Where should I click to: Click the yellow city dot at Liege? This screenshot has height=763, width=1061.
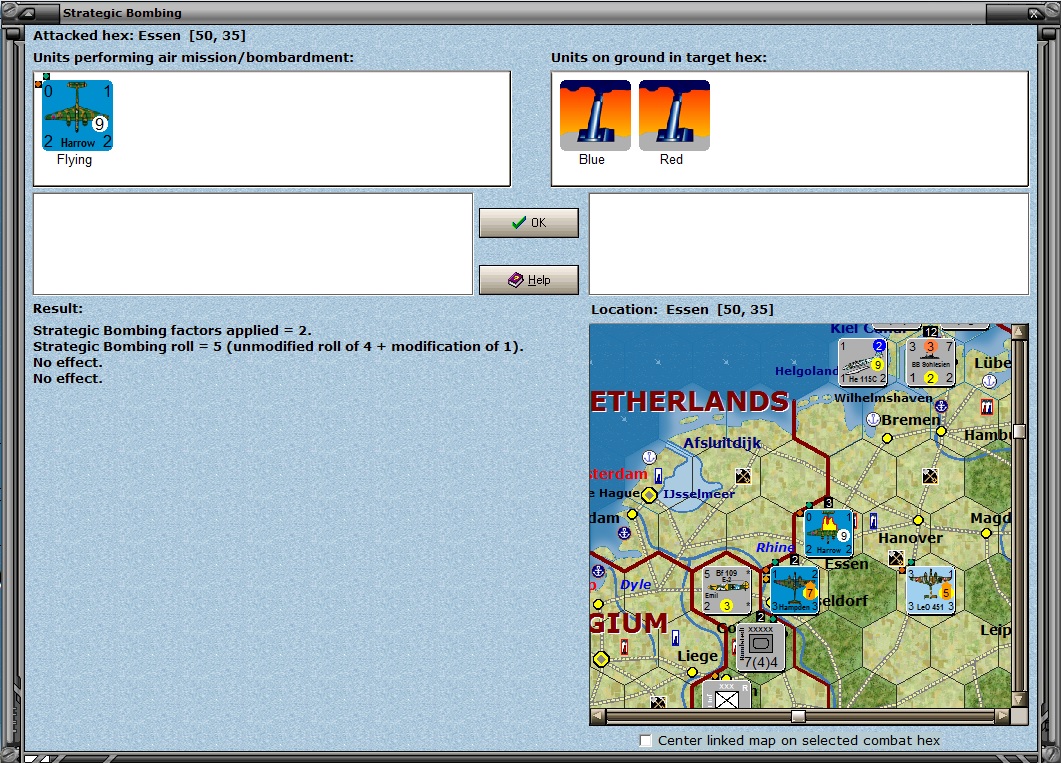[x=692, y=672]
